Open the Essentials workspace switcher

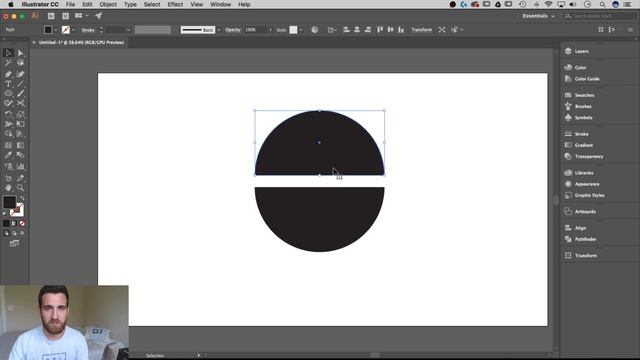538,16
